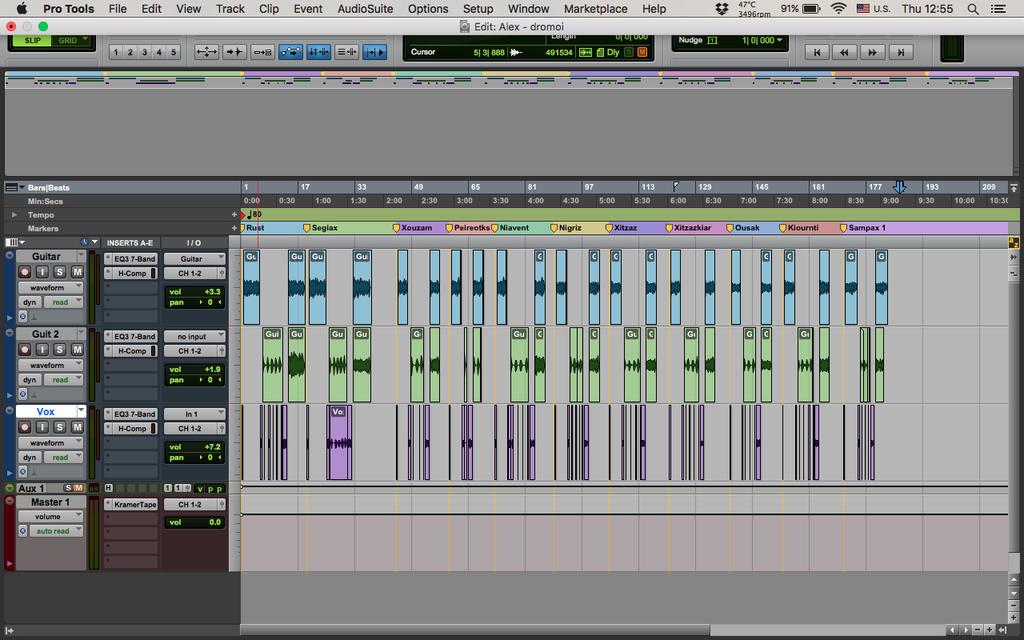Open Guitar track view selector showing waveform
Image resolution: width=1024 pixels, height=640 pixels.
(x=50, y=287)
